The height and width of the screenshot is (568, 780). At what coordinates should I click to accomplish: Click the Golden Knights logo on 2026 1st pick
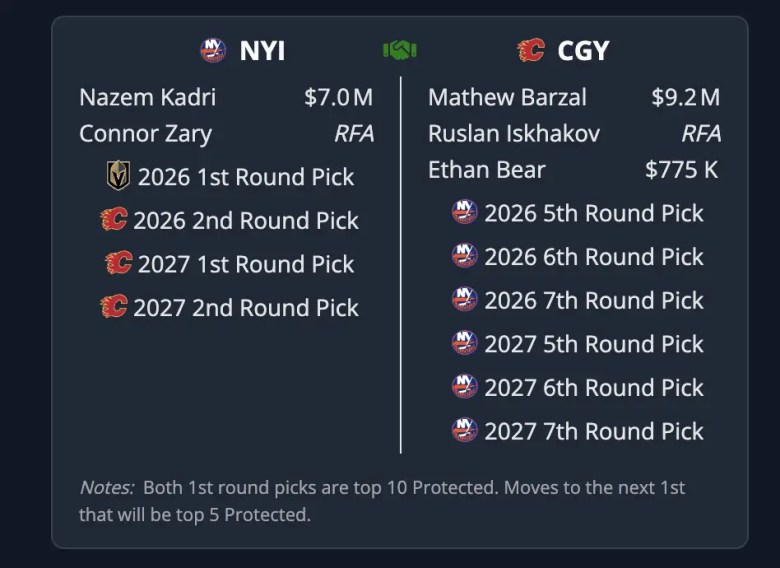(x=118, y=177)
